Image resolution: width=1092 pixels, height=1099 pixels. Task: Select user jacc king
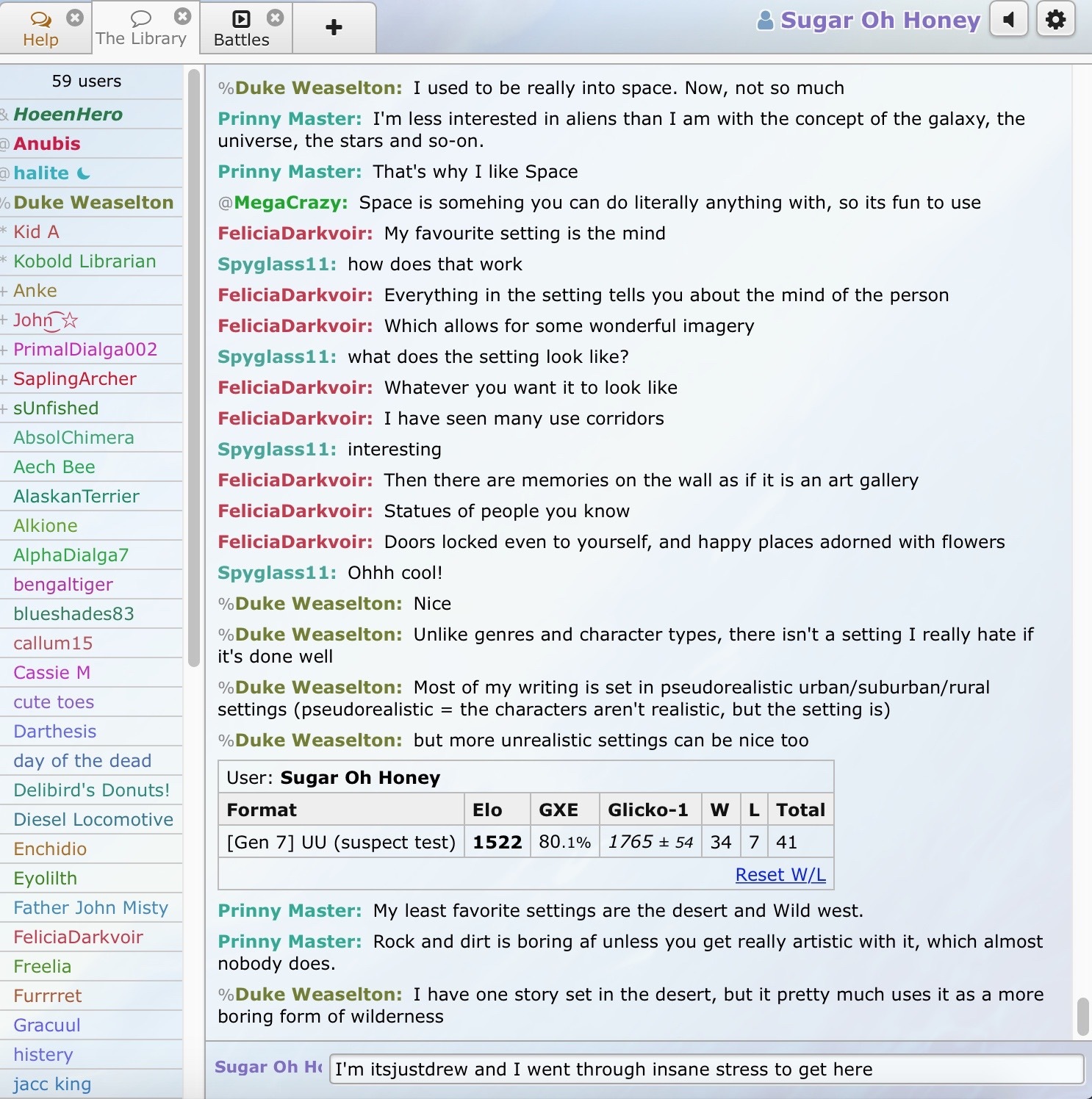click(91, 1084)
